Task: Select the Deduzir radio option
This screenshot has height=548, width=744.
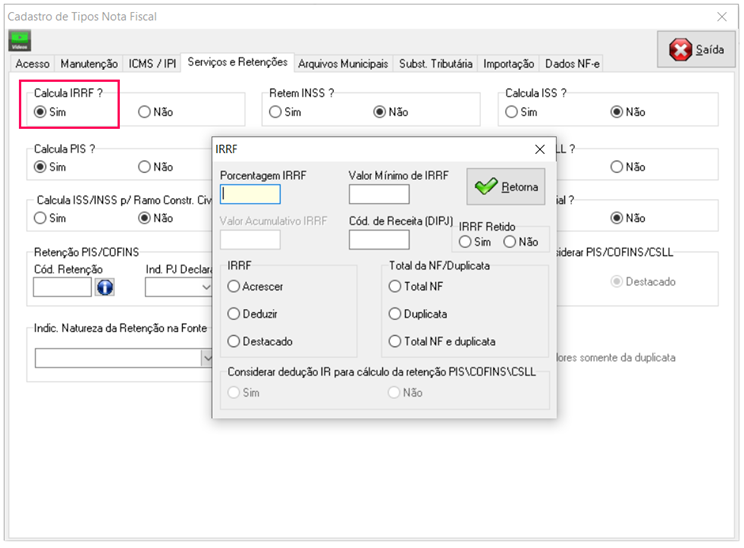Action: click(x=234, y=314)
